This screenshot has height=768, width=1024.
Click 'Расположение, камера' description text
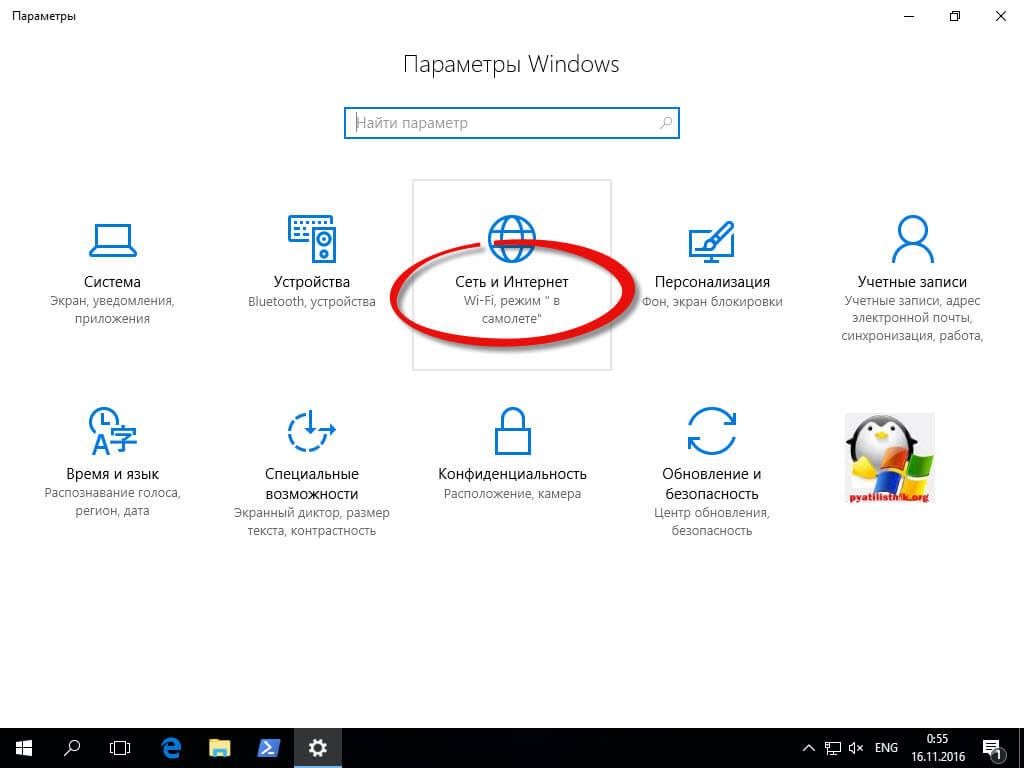[x=513, y=494]
